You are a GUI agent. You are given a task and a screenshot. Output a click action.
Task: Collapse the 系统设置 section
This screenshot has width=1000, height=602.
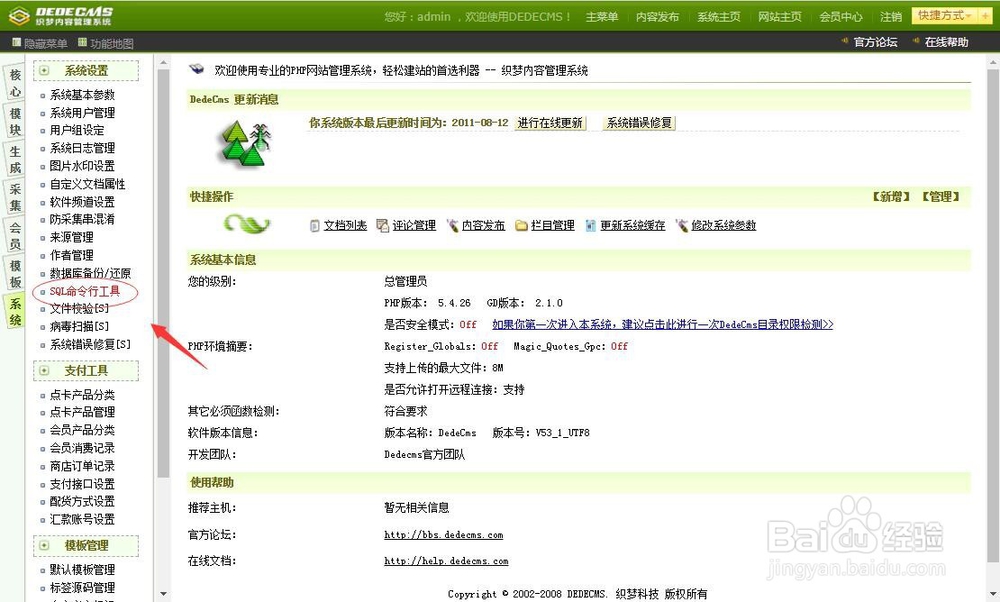coord(44,71)
